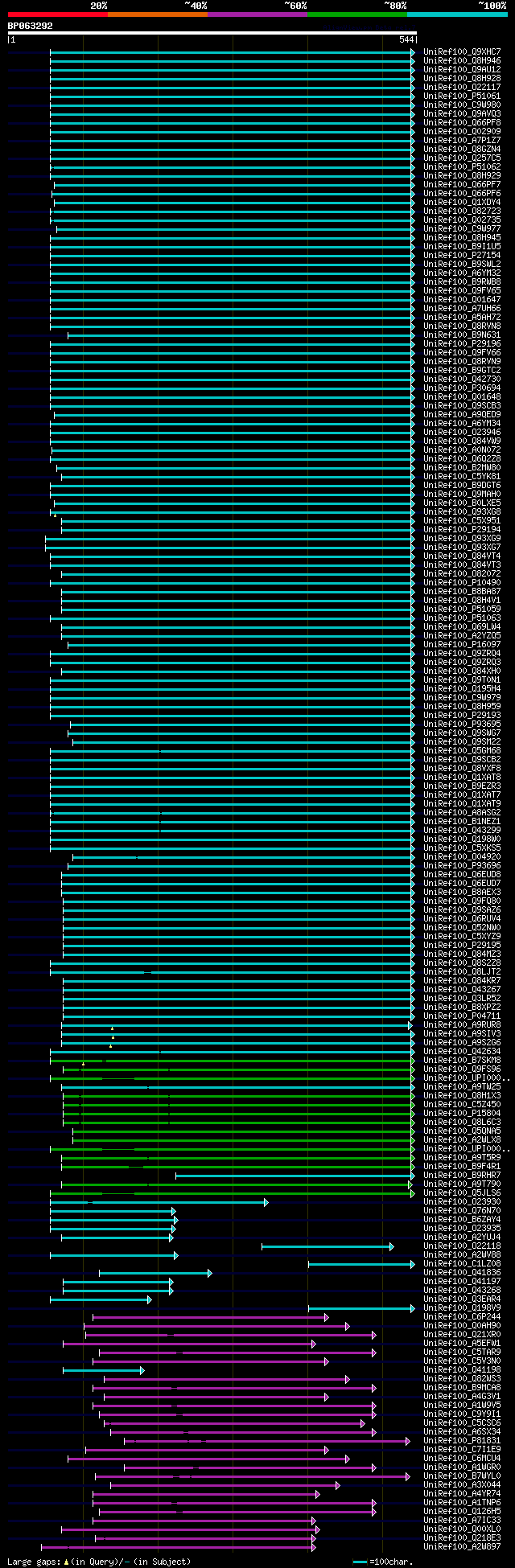The height and width of the screenshot is (1568, 515).
Task: Select the UniRef100_B7WYL0 label
Action: pos(462,1476)
